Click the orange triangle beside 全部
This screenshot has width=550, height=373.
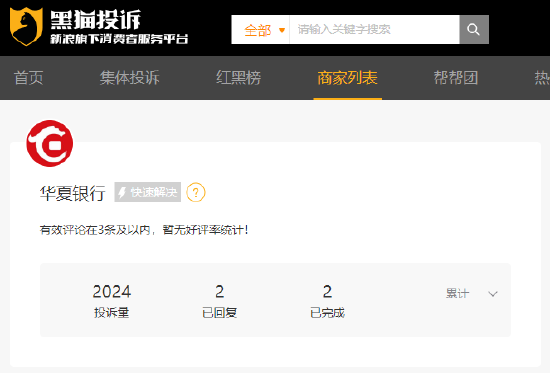tap(281, 31)
